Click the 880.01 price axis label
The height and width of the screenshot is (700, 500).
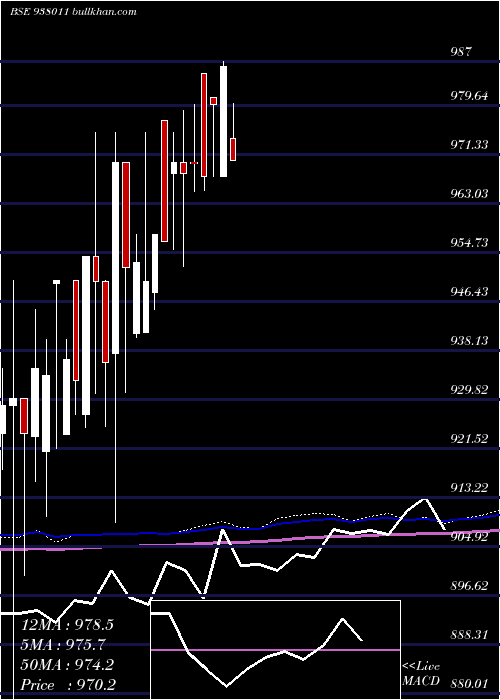469,684
